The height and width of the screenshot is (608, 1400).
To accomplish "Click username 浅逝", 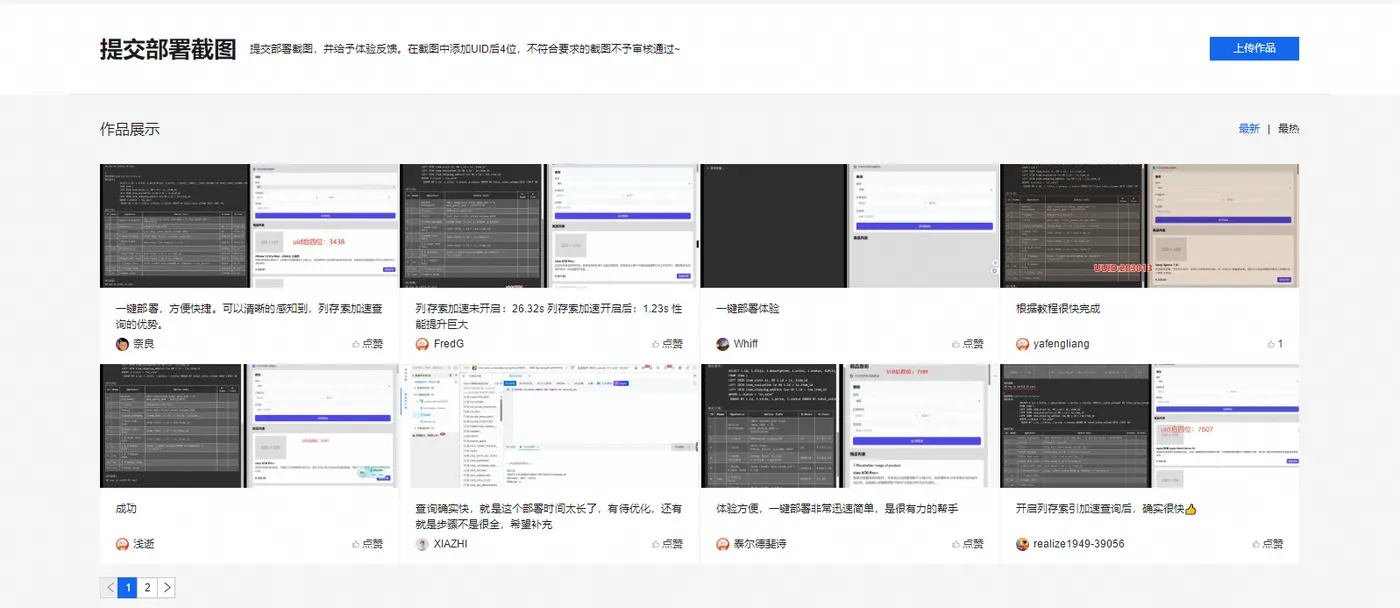I will [x=144, y=544].
